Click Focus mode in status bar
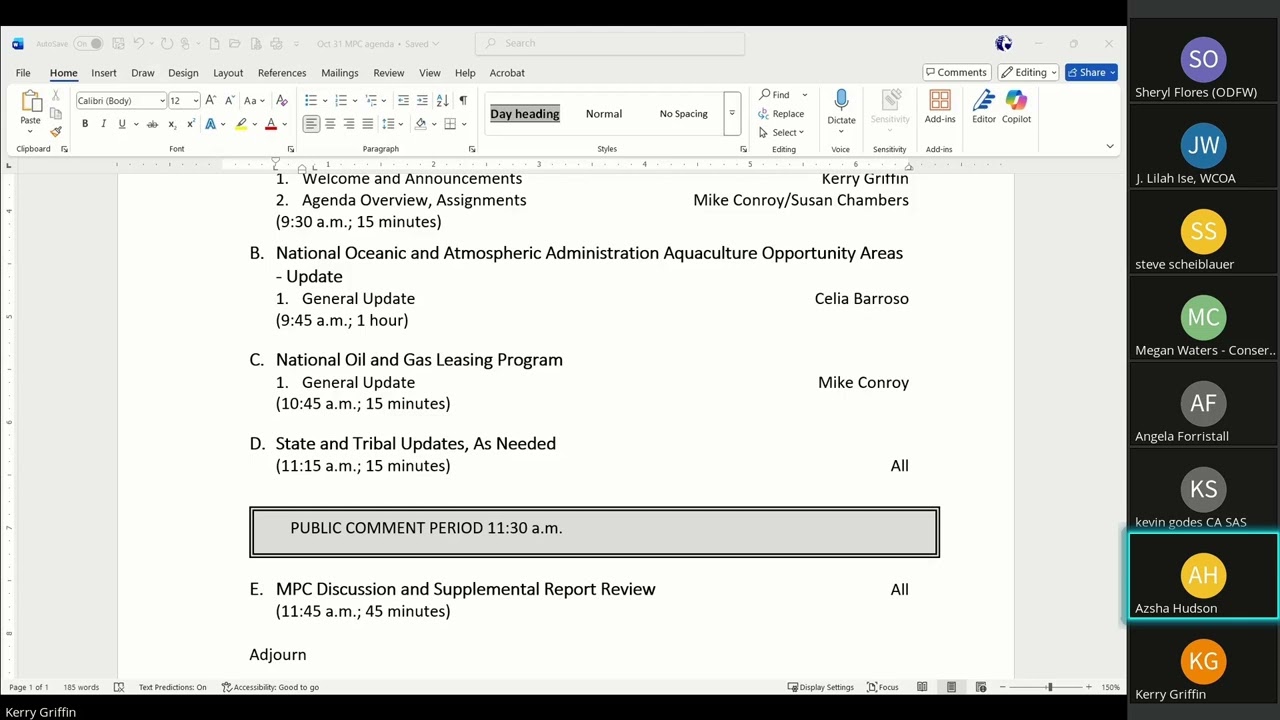Image resolution: width=1280 pixels, height=720 pixels. [883, 687]
